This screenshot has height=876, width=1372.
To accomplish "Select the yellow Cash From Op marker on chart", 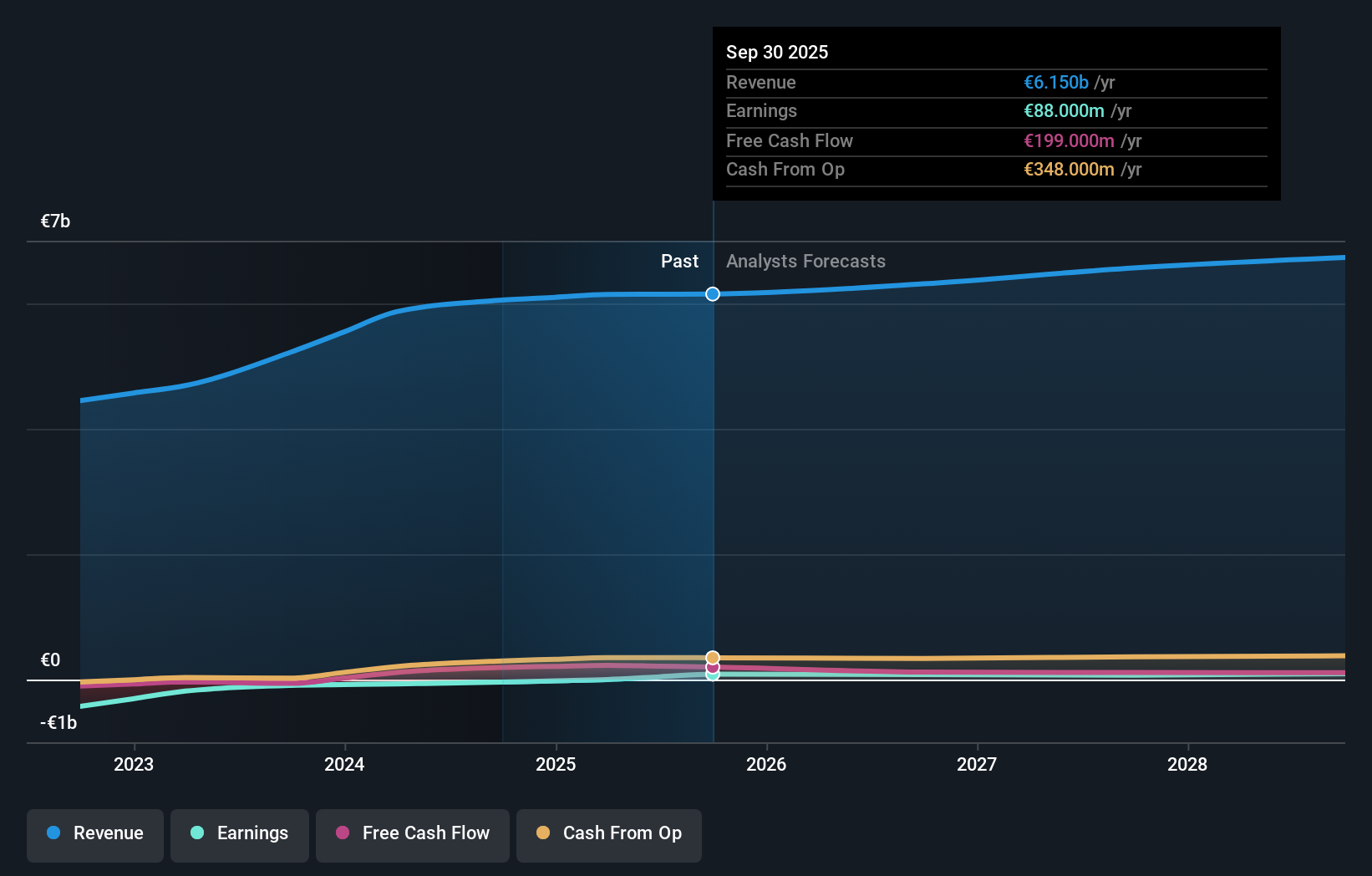I will pyautogui.click(x=712, y=655).
